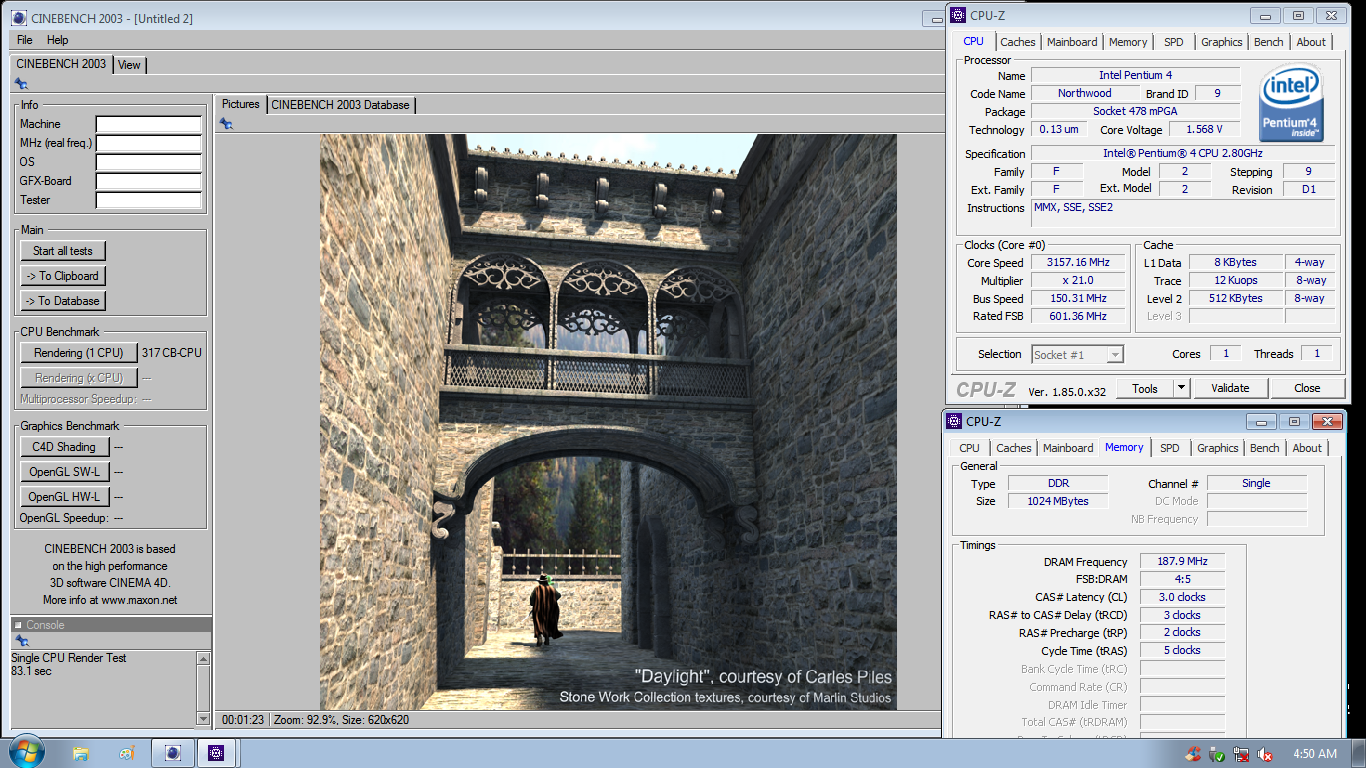This screenshot has width=1366, height=768.
Task: Open the paint palette app on taskbar
Action: point(127,753)
